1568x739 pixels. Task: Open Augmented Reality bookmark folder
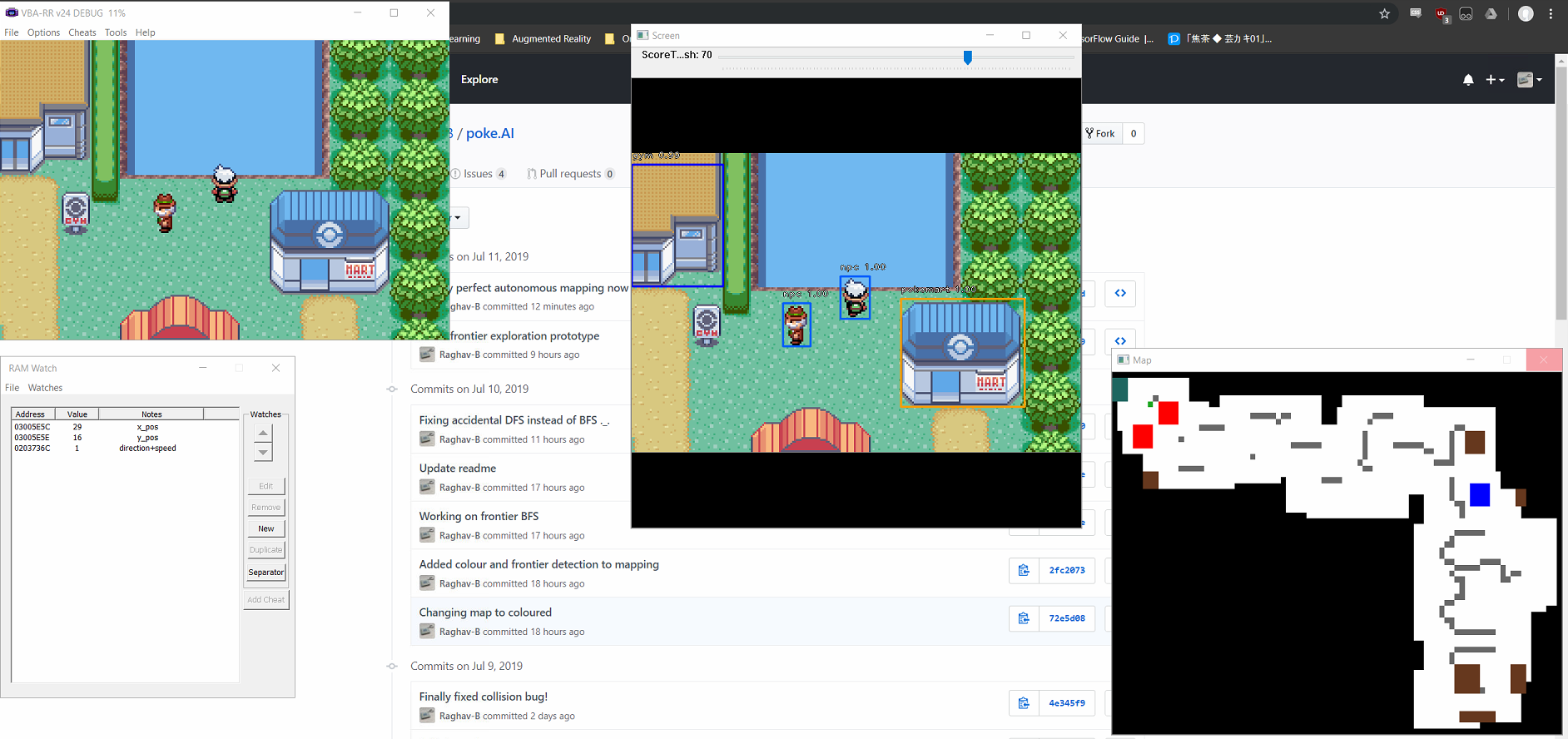pyautogui.click(x=543, y=38)
